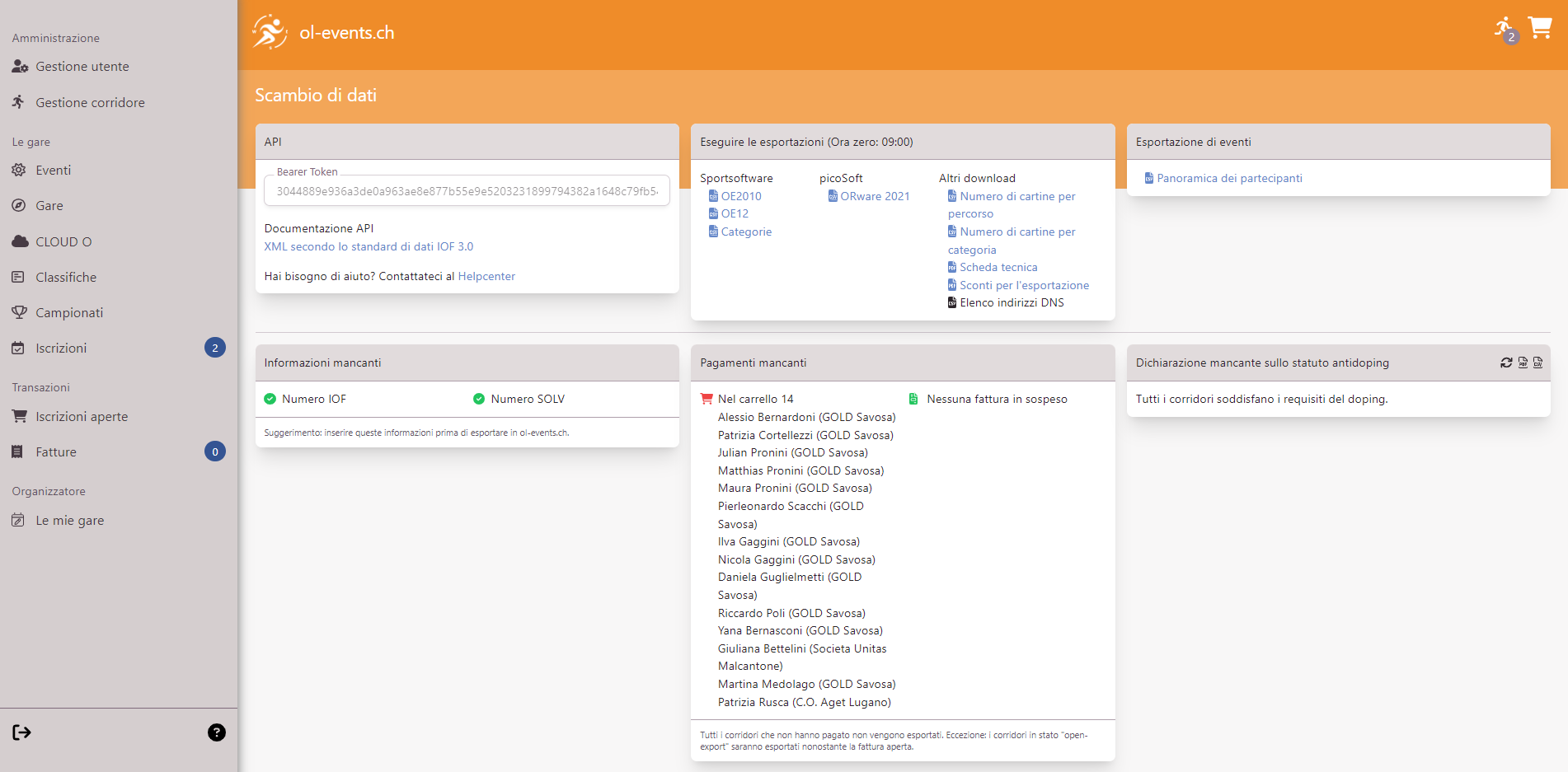Download Elenco indirizzi DNS
1568x772 pixels.
1012,302
